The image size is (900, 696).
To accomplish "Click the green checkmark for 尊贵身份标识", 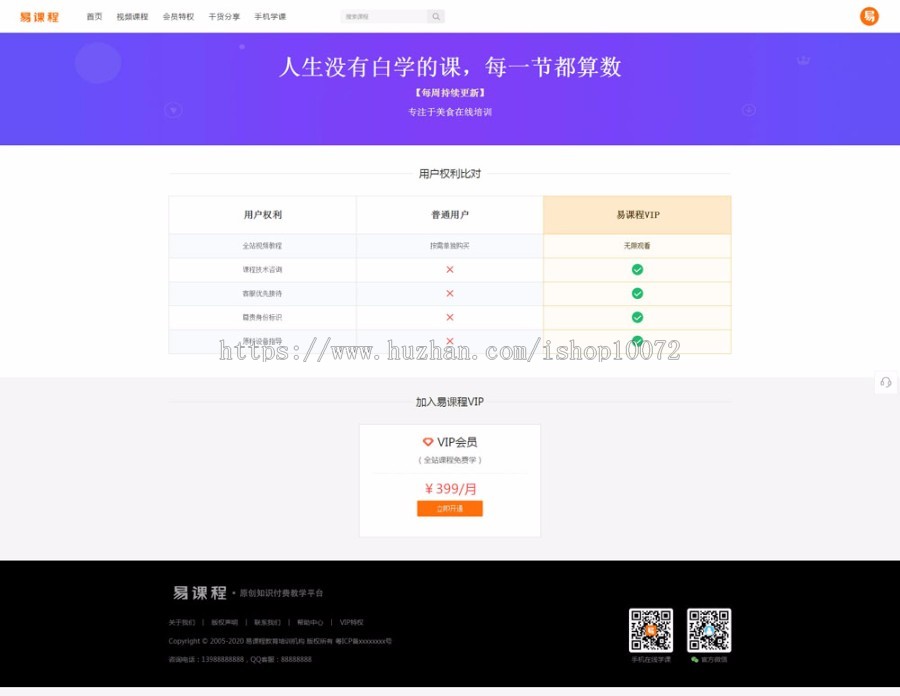I will (637, 317).
